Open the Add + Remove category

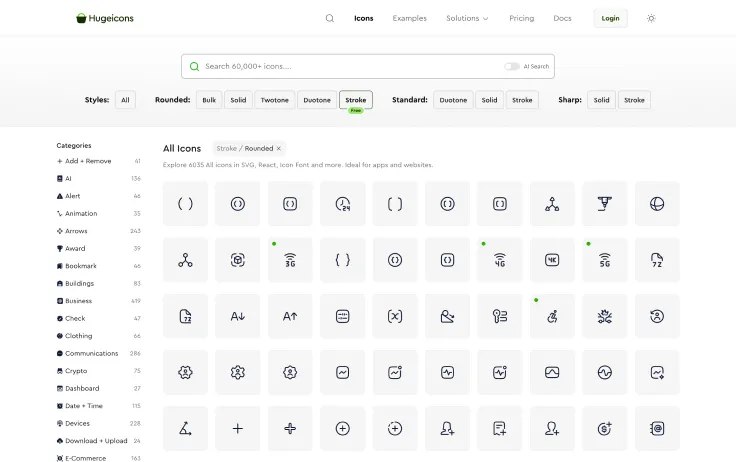point(99,161)
